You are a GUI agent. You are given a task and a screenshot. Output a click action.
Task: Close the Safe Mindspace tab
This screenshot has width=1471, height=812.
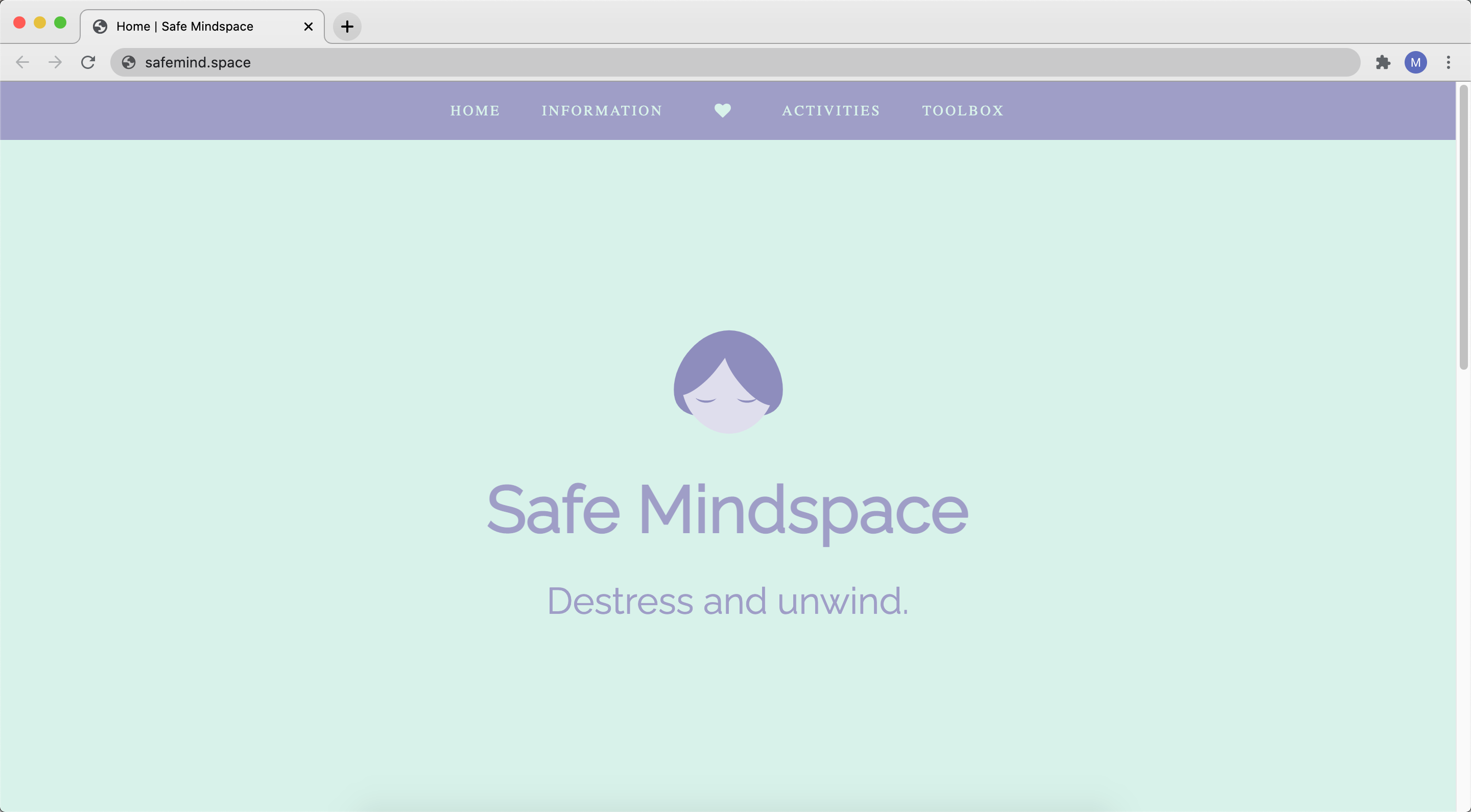(309, 26)
